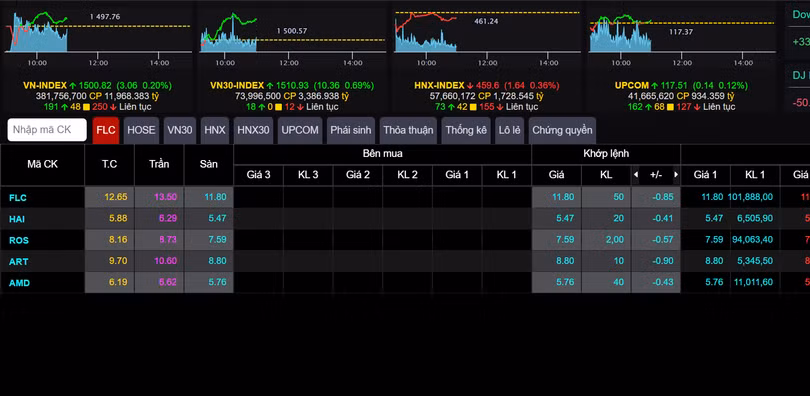Click the ROS stock symbol
The image size is (810, 396).
19,241
